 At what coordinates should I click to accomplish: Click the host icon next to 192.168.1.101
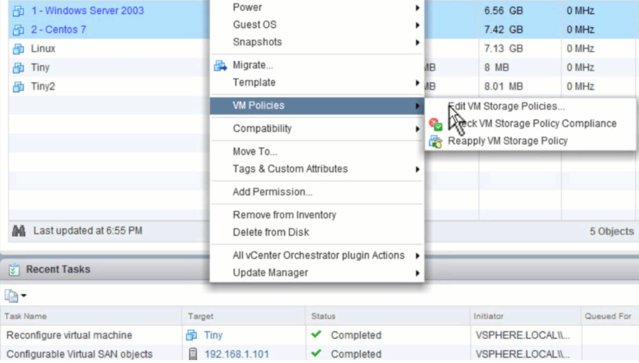click(193, 354)
